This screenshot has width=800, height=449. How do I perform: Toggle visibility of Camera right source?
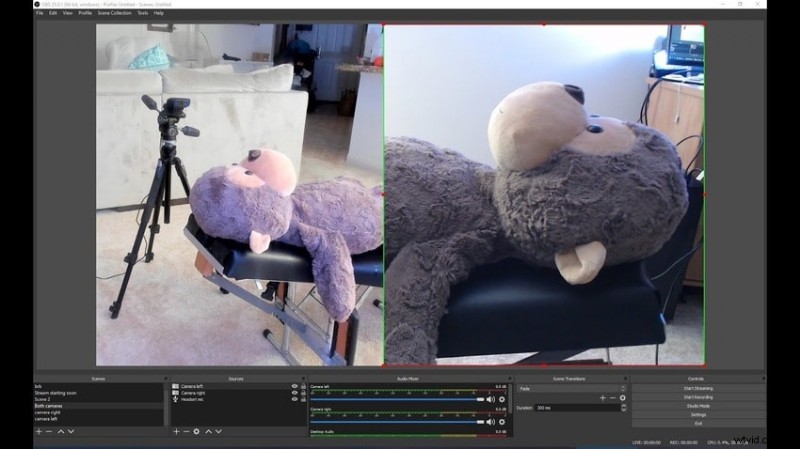coord(294,393)
